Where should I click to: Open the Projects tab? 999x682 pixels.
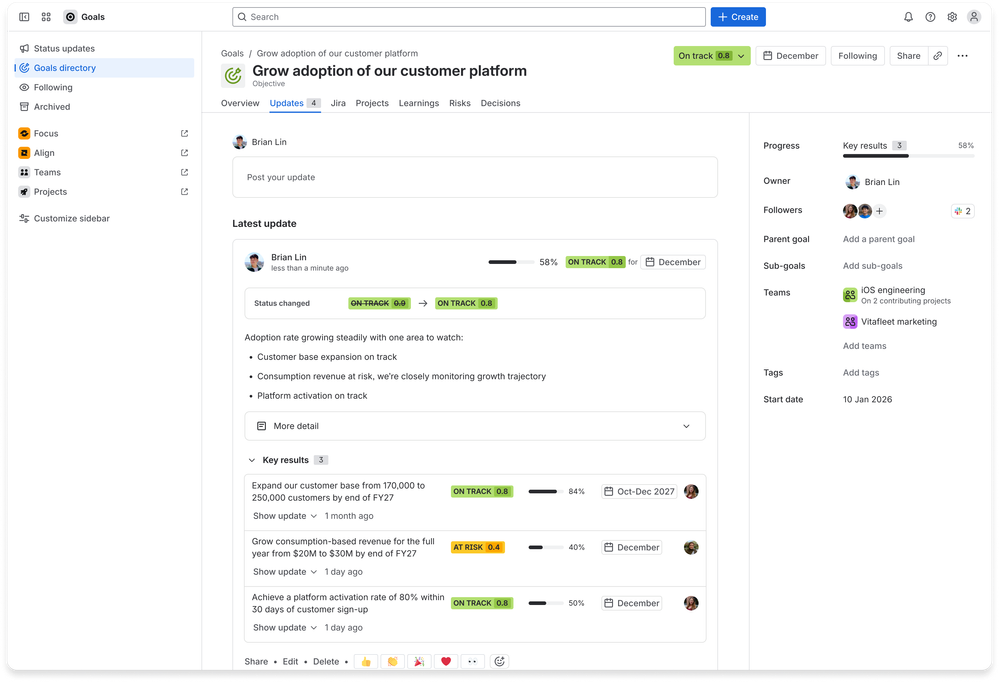coord(372,103)
